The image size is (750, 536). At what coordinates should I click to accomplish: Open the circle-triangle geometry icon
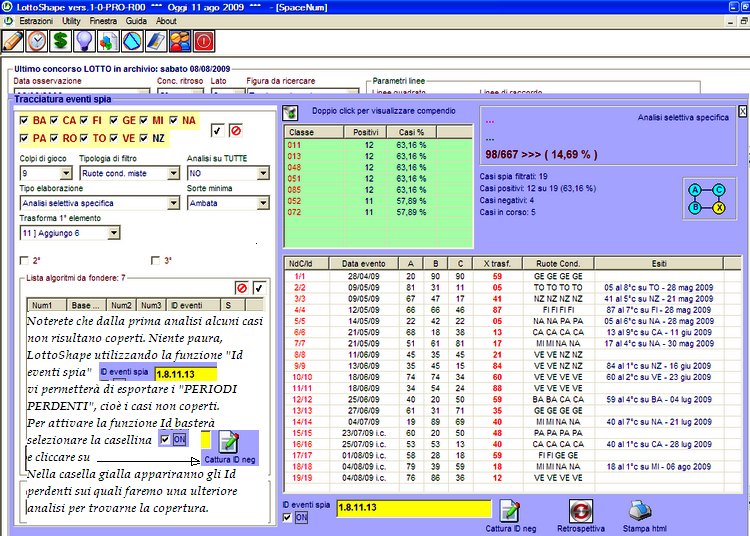click(132, 41)
